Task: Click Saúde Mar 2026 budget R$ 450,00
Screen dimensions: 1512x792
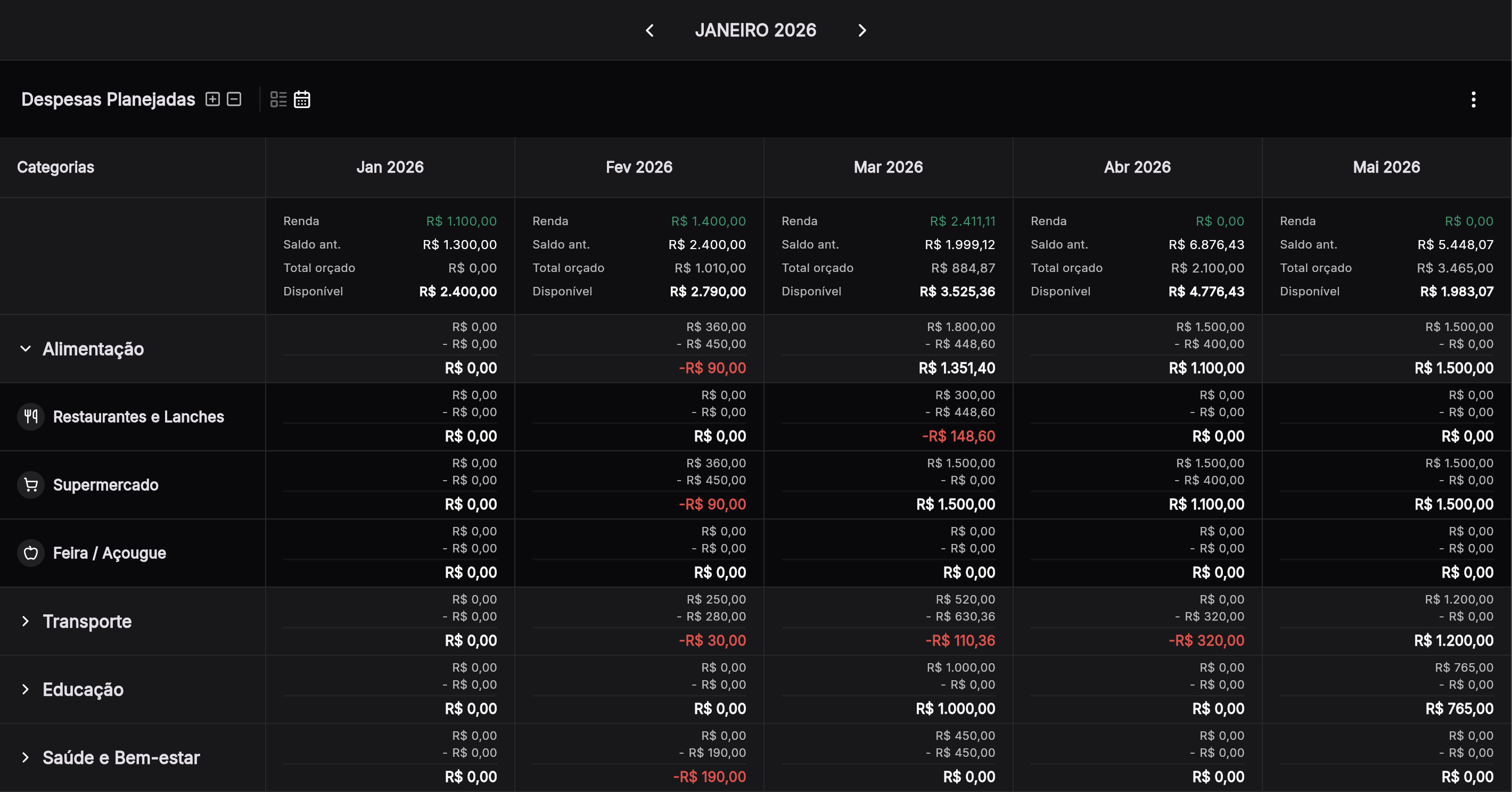Action: [x=966, y=735]
